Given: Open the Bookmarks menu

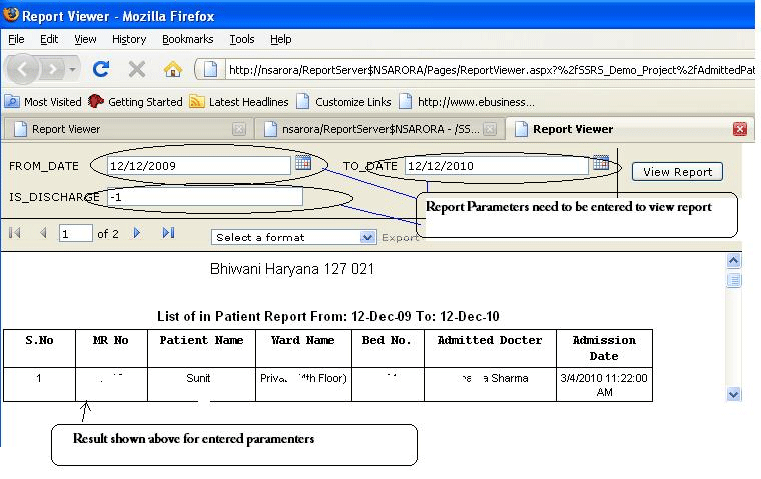Looking at the screenshot, I should 187,39.
